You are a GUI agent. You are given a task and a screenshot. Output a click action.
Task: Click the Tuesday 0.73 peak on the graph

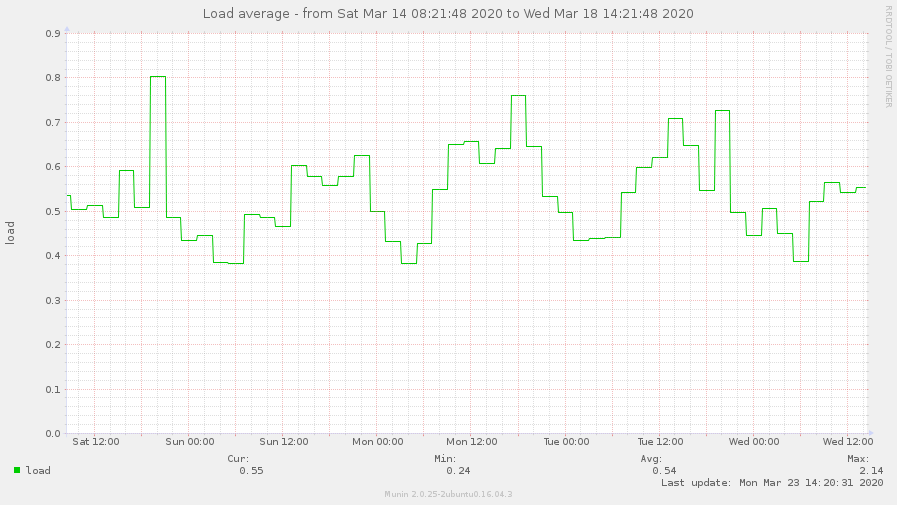723,110
